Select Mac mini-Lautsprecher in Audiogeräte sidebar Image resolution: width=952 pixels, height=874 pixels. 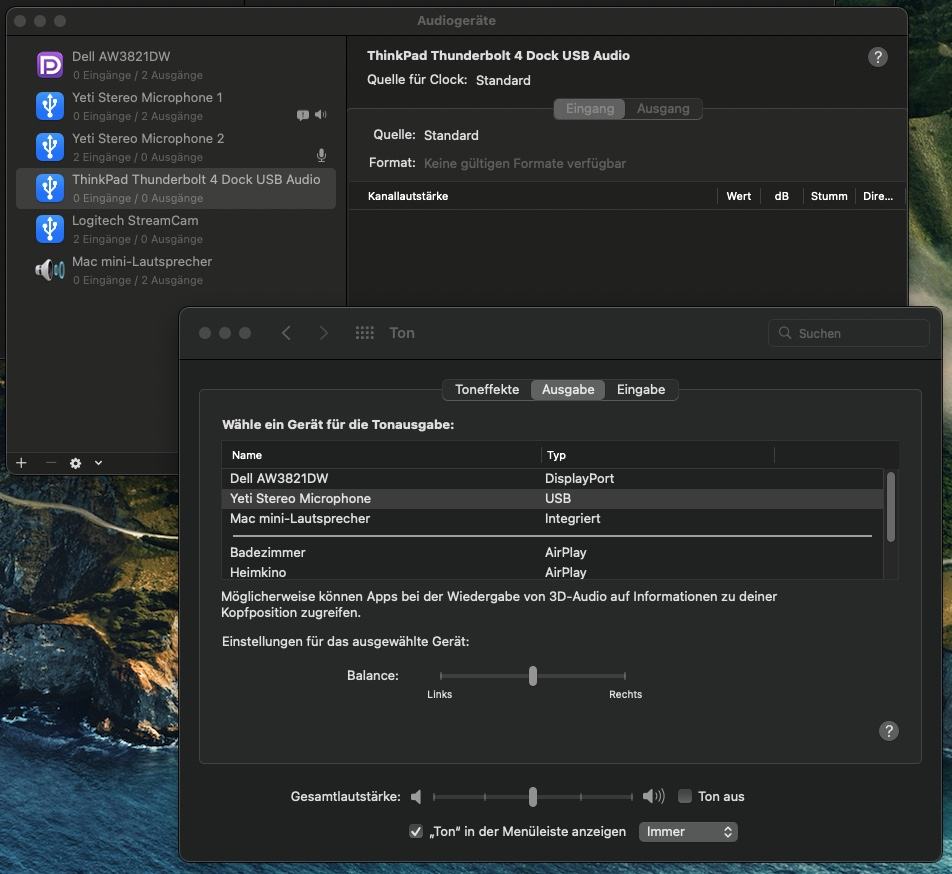tap(176, 269)
